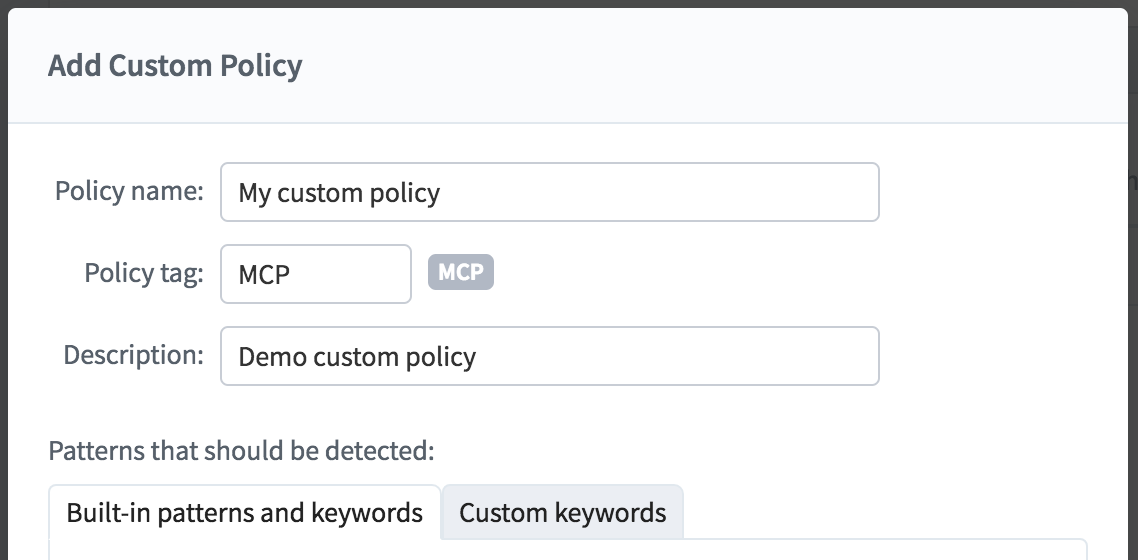Click blank space right of Policy name field

pos(1002,192)
